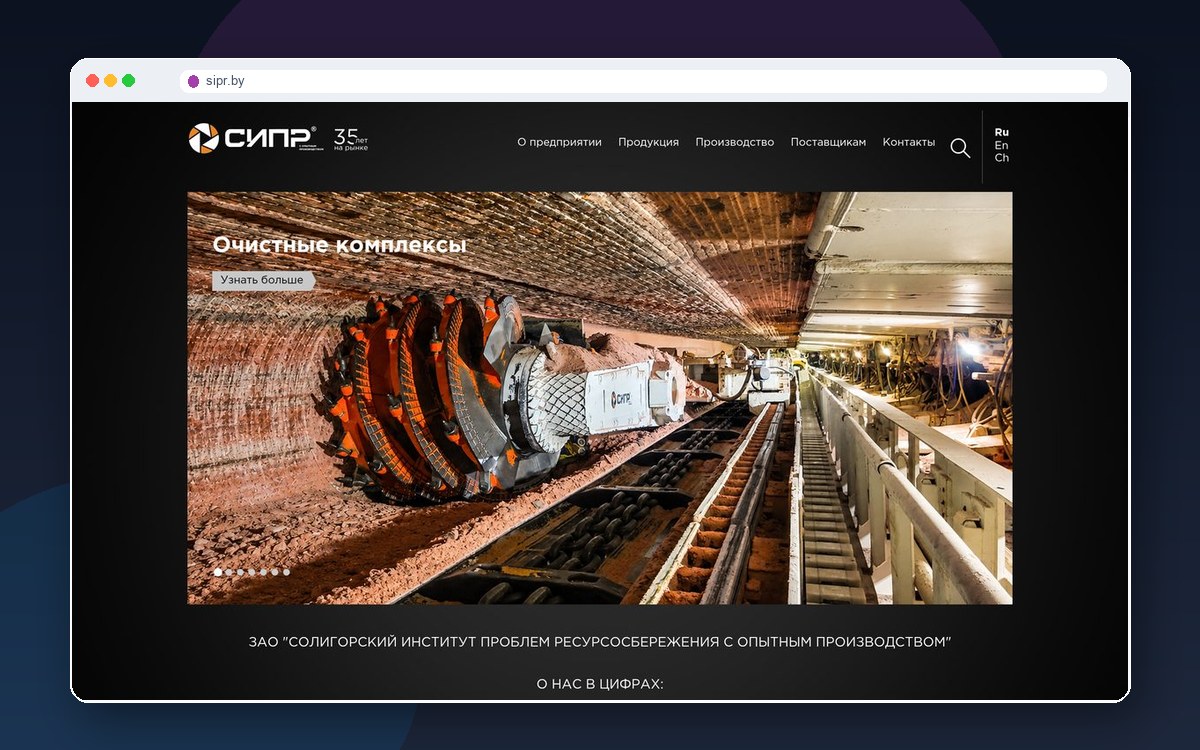Select the "Ru" language option

[x=1002, y=132]
